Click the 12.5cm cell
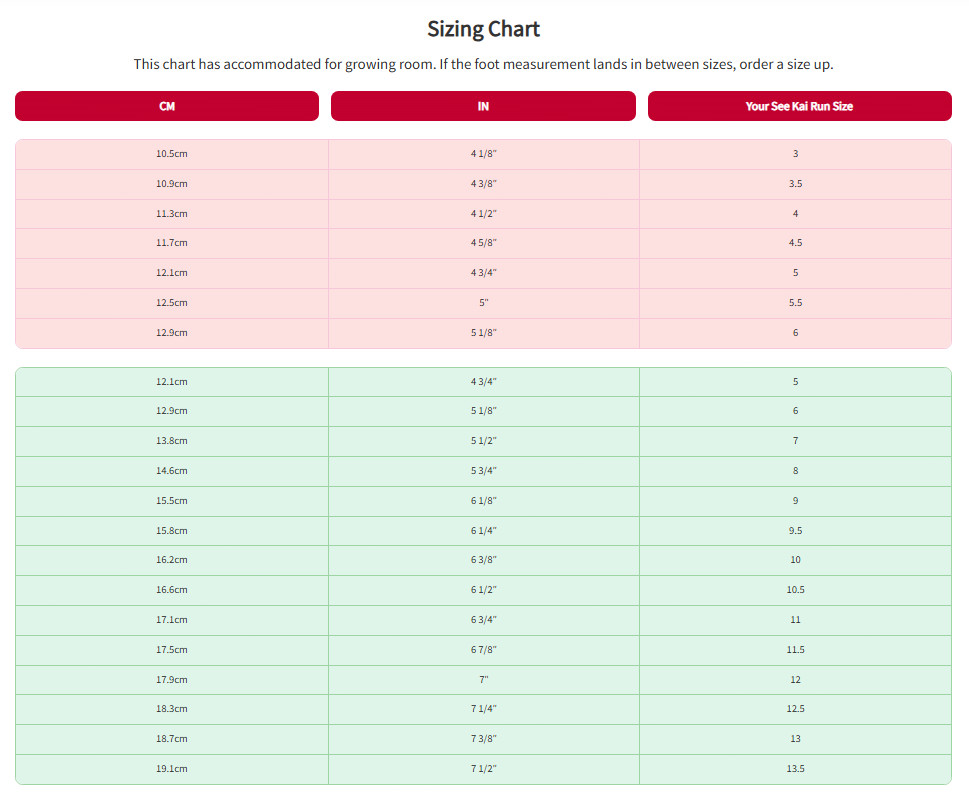 coord(172,303)
